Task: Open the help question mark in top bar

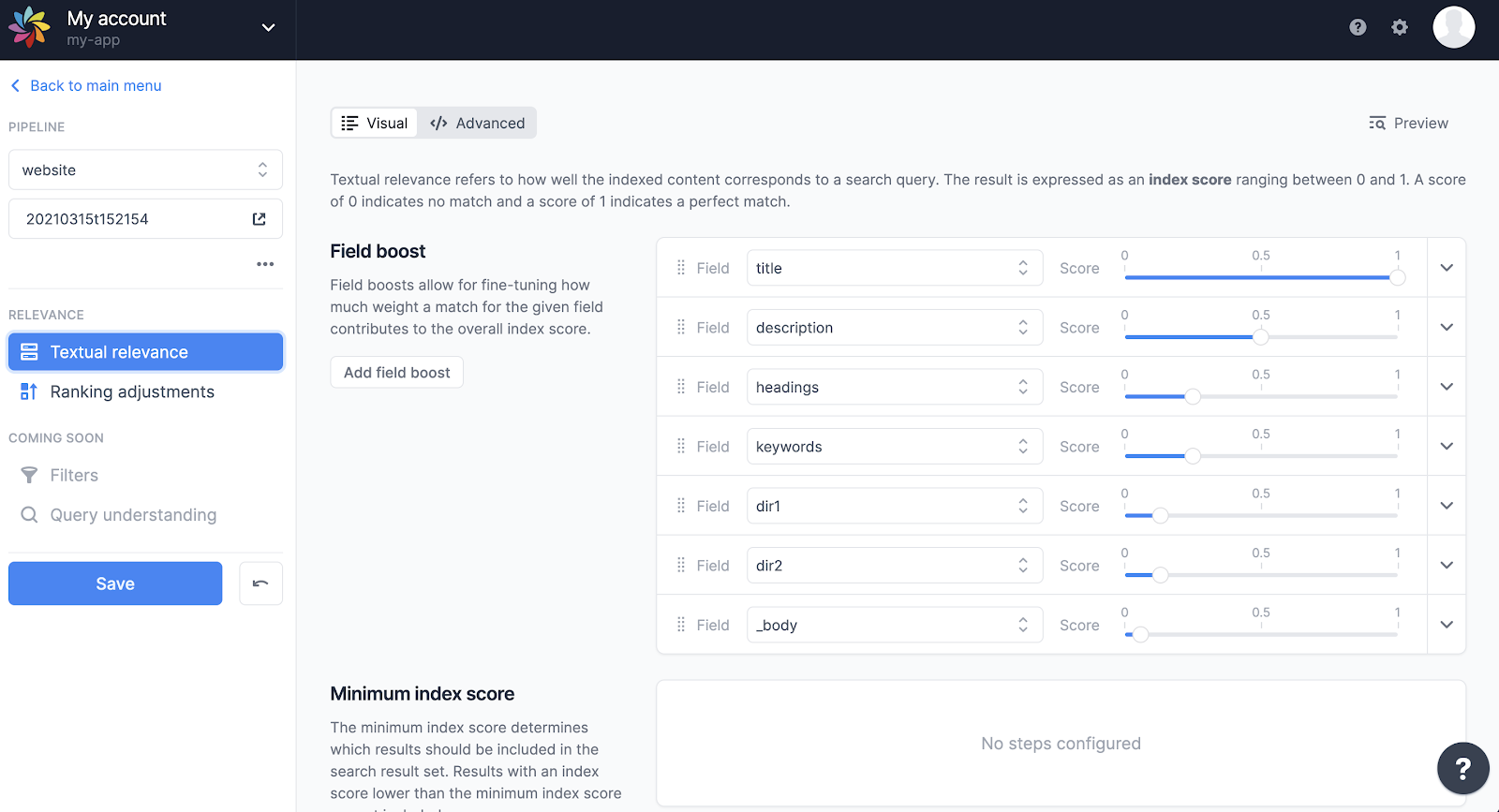Action: point(1358,27)
